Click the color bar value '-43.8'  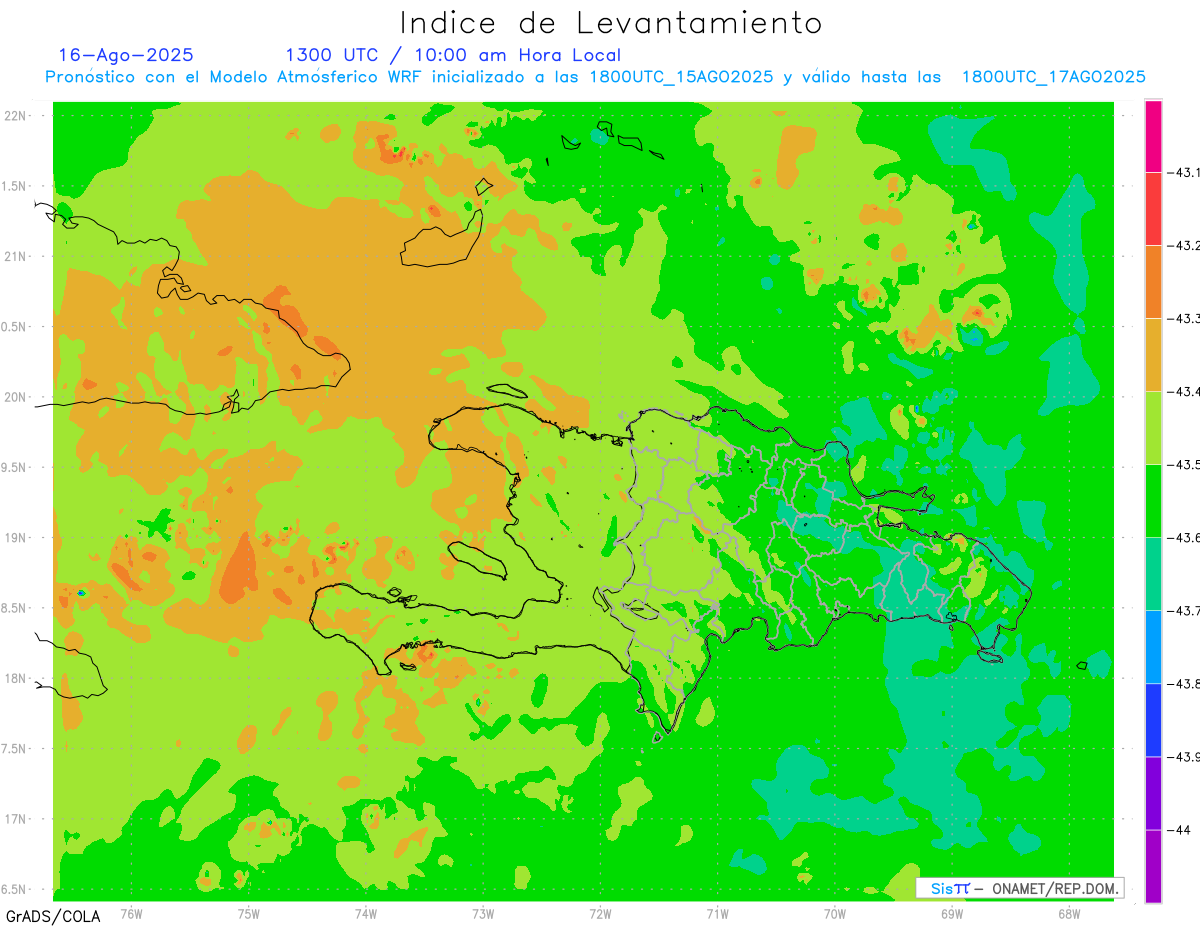point(1182,684)
